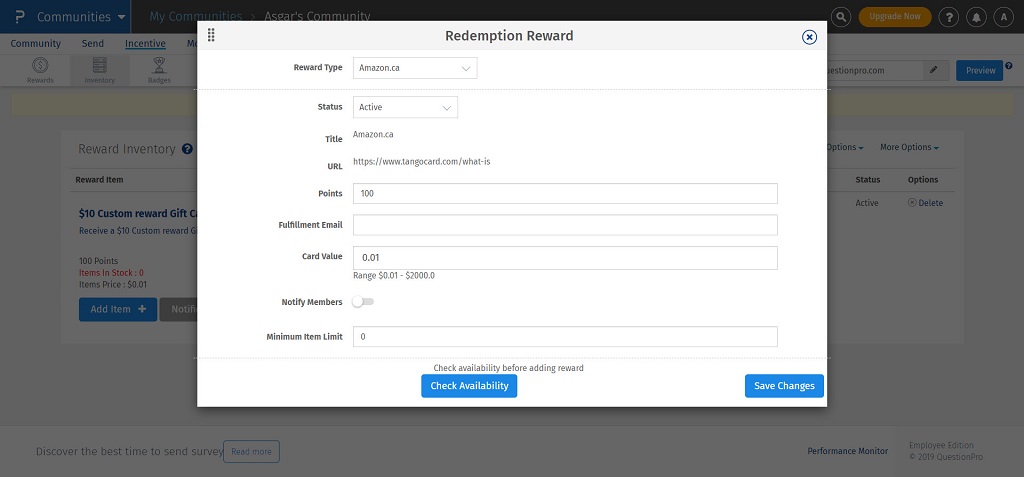Click the $10 Custom reward Gift title
The width and height of the screenshot is (1024, 477).
[x=138, y=214]
